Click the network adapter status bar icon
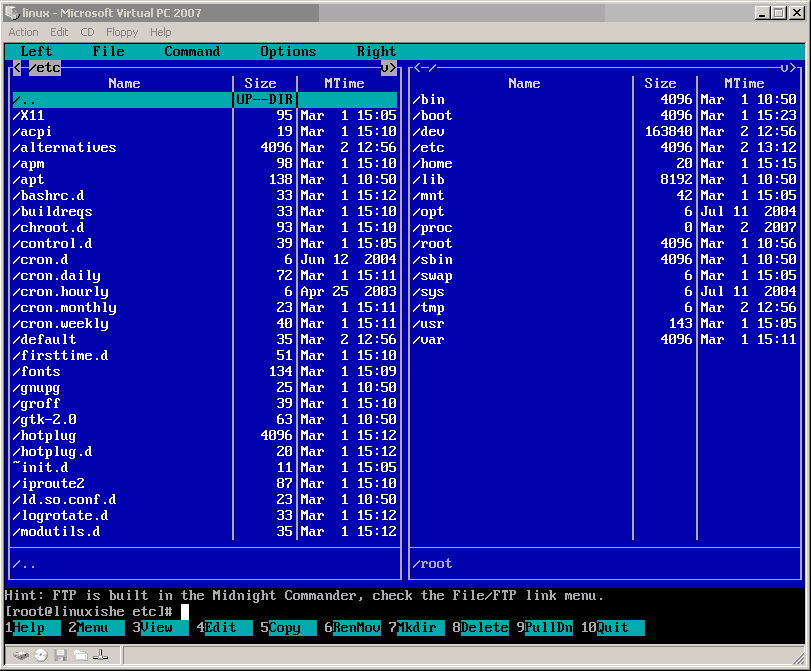The height and width of the screenshot is (671, 811). click(100, 655)
